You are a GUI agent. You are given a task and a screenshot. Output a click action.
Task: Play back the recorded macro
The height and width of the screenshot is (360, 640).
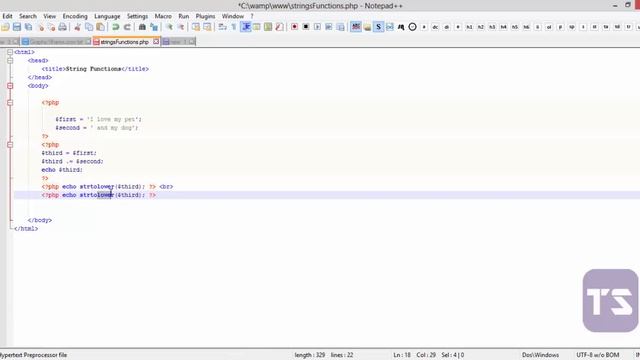click(x=317, y=27)
